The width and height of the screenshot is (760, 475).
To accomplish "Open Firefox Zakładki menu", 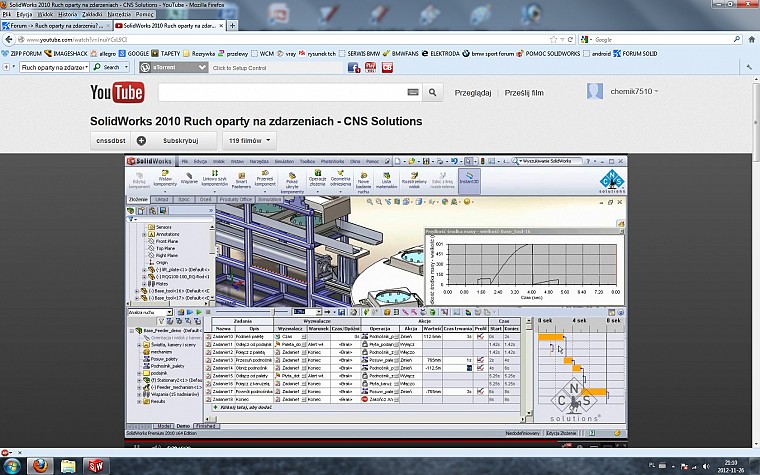I will pos(92,14).
